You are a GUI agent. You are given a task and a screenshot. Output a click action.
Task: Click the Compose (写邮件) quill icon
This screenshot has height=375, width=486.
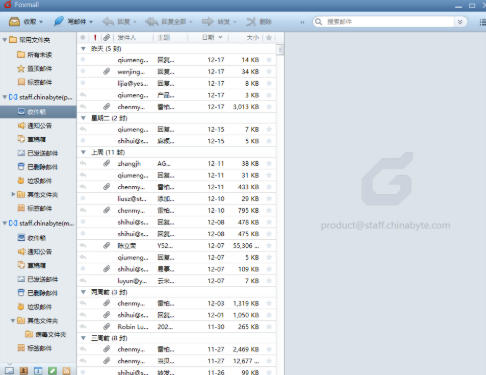59,21
